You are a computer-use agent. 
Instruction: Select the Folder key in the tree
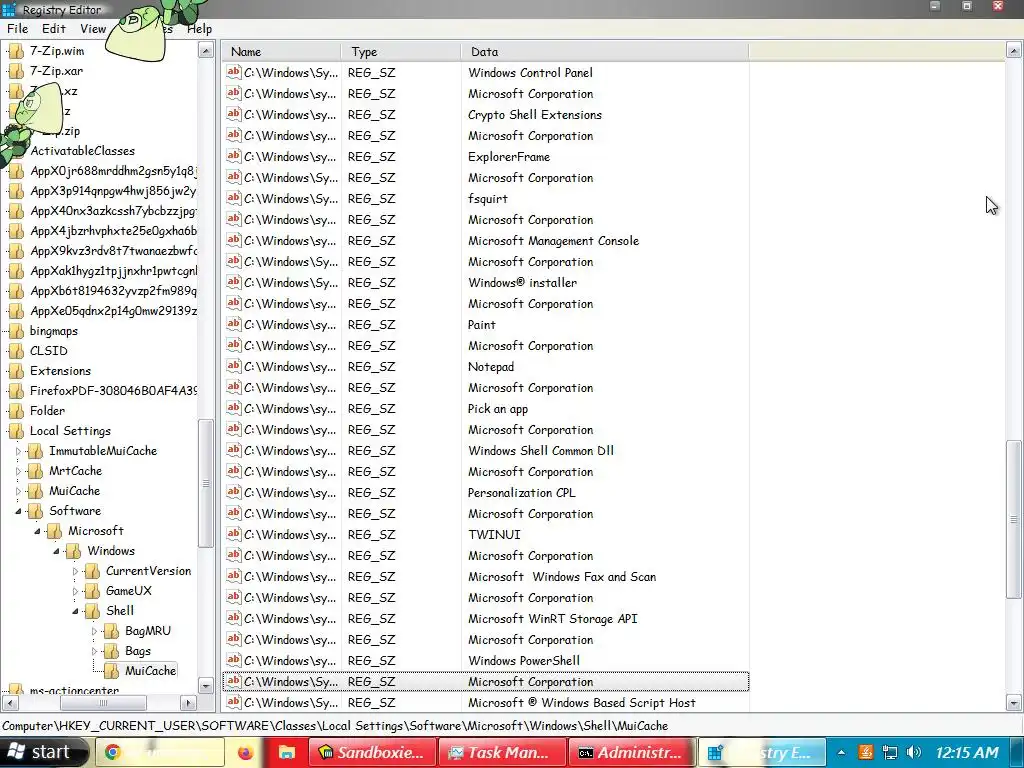pos(47,411)
